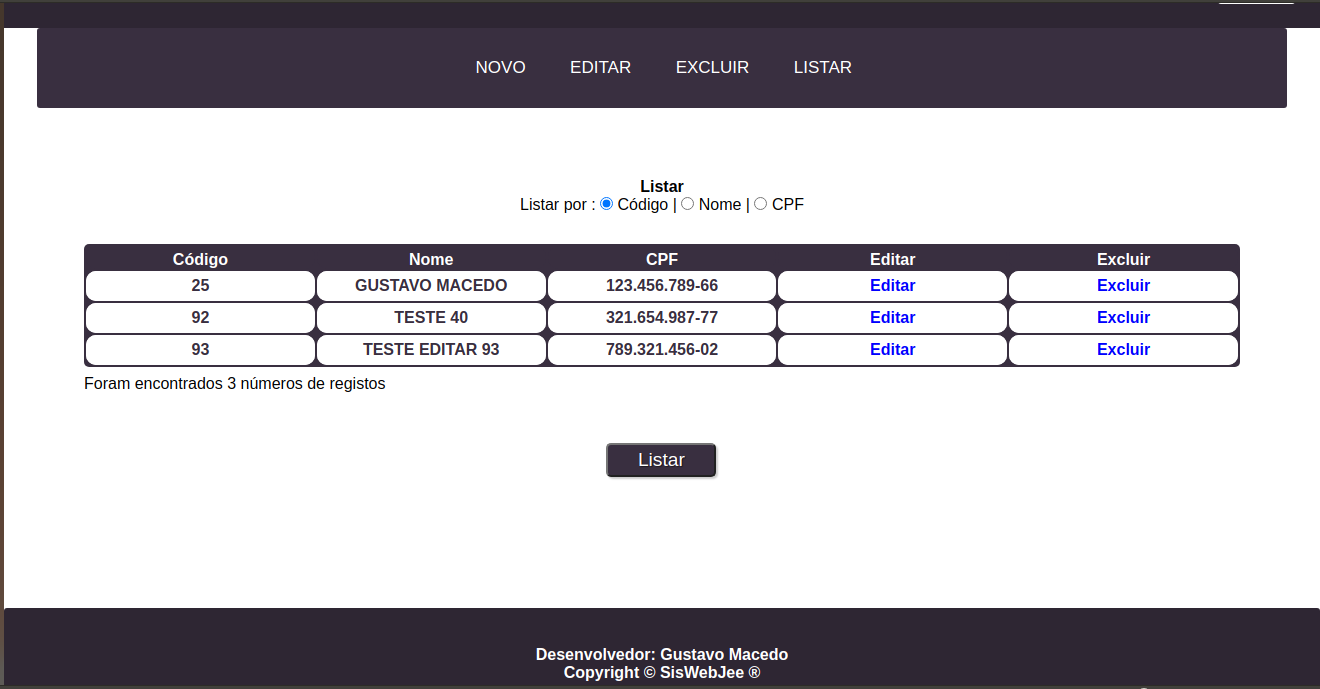Select the Nome radio button

687,204
